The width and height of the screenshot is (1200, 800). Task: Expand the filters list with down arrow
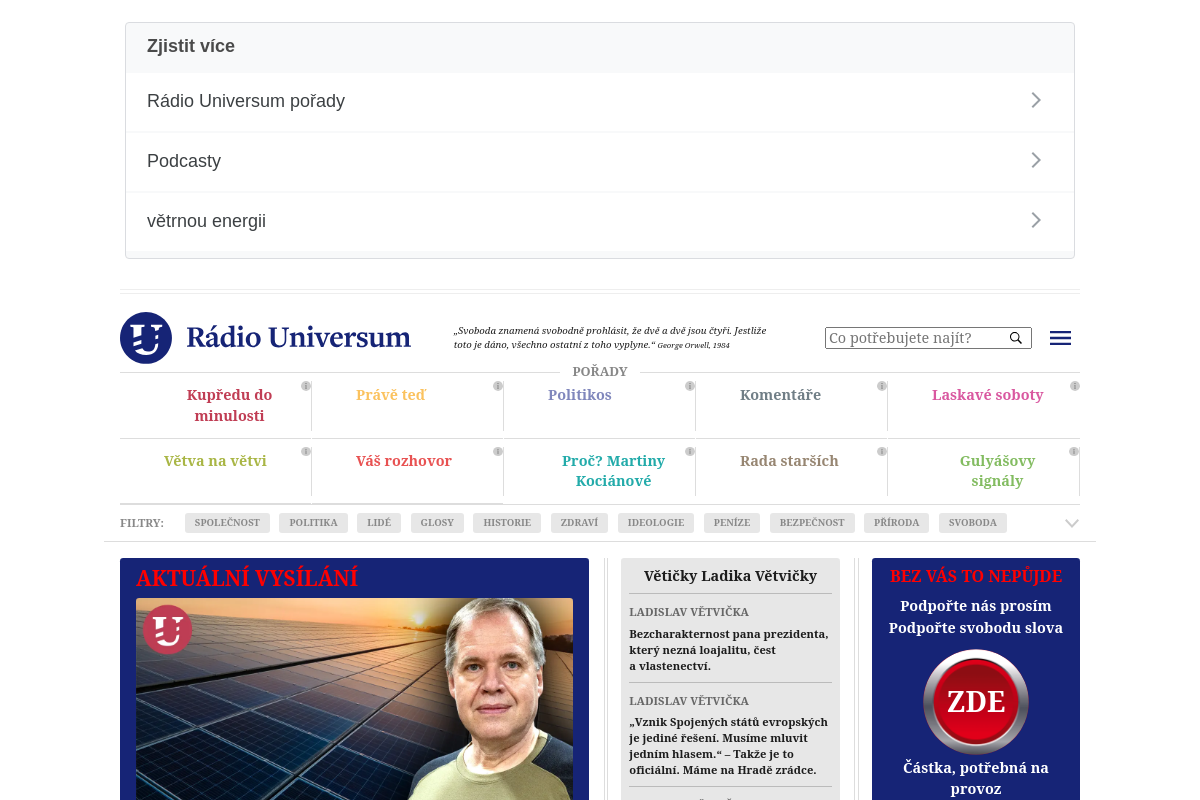(1072, 523)
